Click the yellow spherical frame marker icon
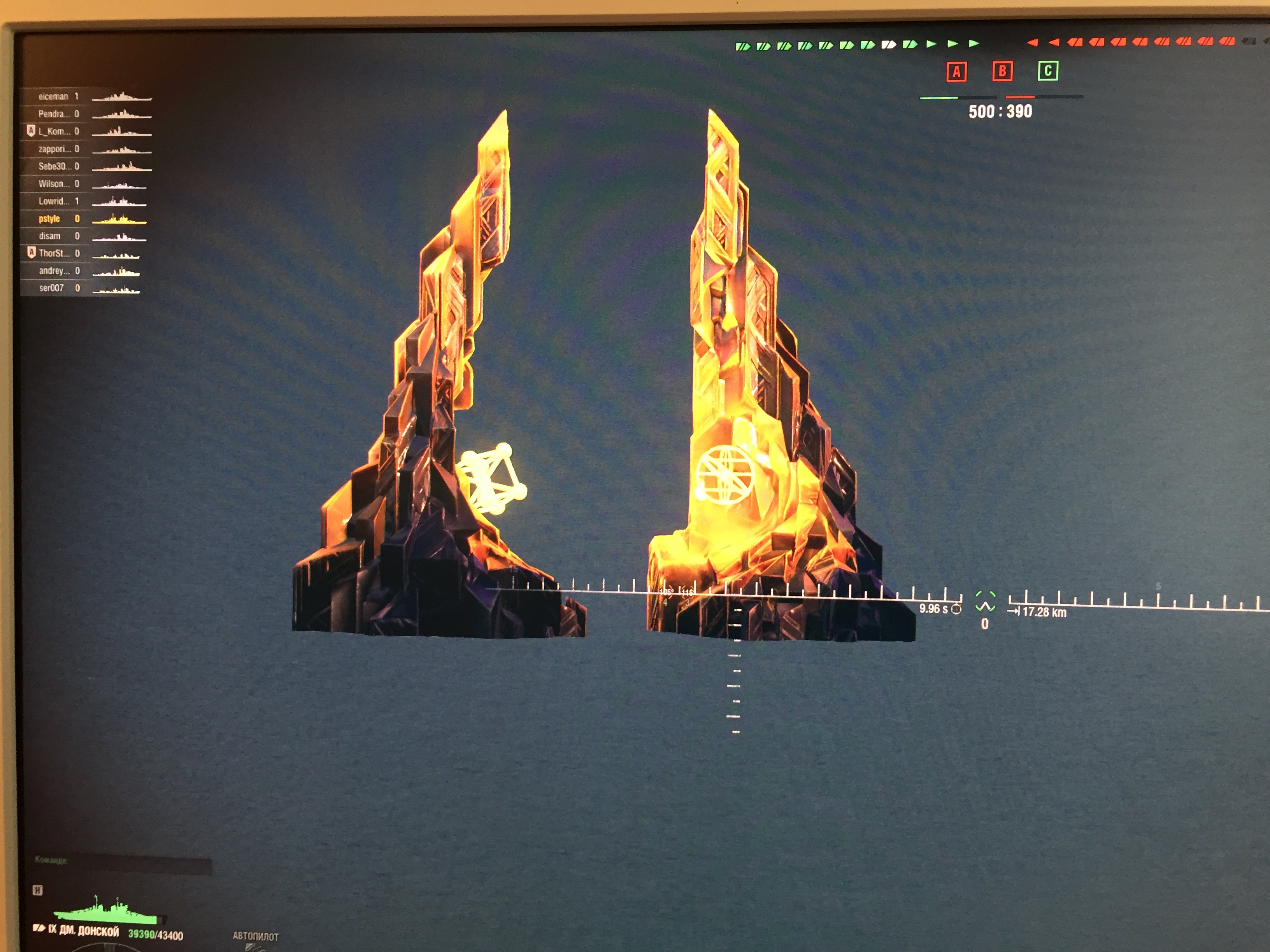 tap(494, 479)
